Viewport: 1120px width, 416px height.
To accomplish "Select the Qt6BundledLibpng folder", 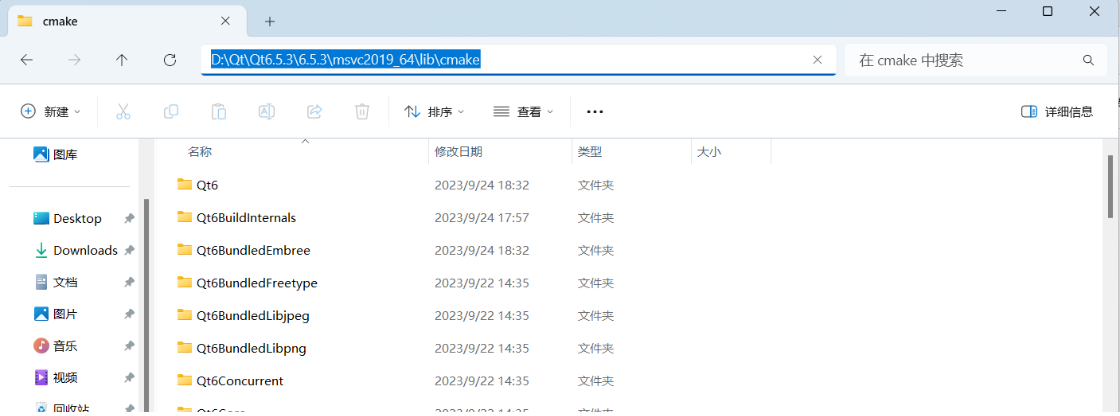I will pos(251,348).
